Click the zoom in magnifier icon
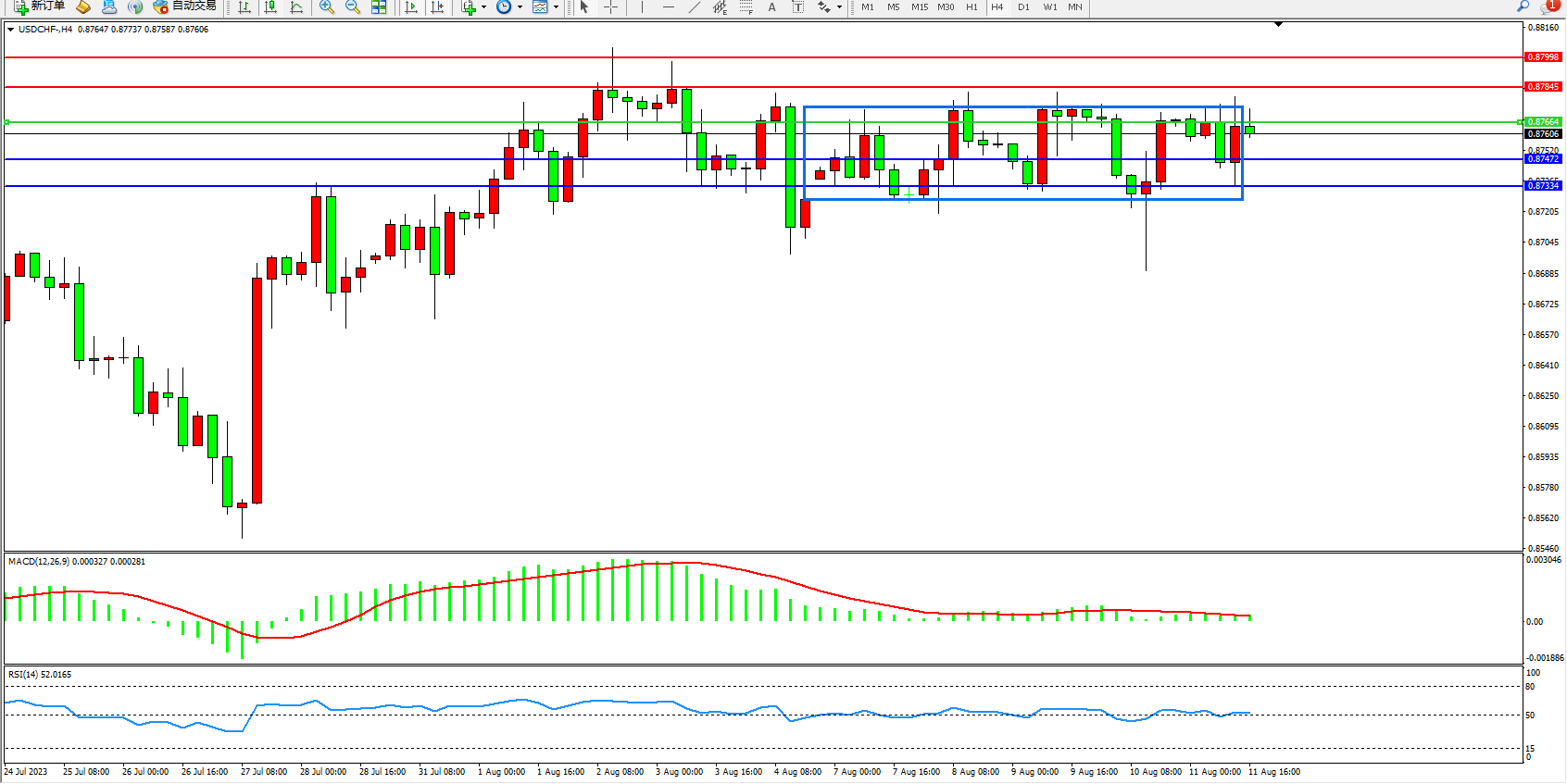1567x784 pixels. (x=326, y=7)
